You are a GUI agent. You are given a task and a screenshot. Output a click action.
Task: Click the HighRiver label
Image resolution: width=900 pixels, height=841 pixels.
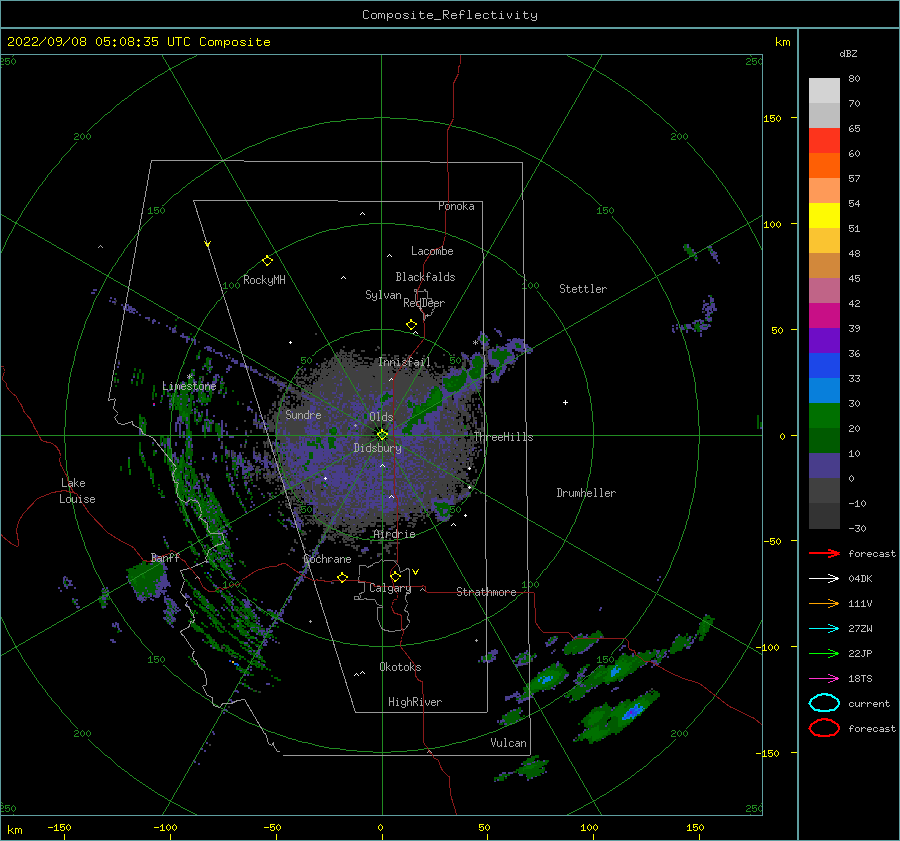click(415, 702)
